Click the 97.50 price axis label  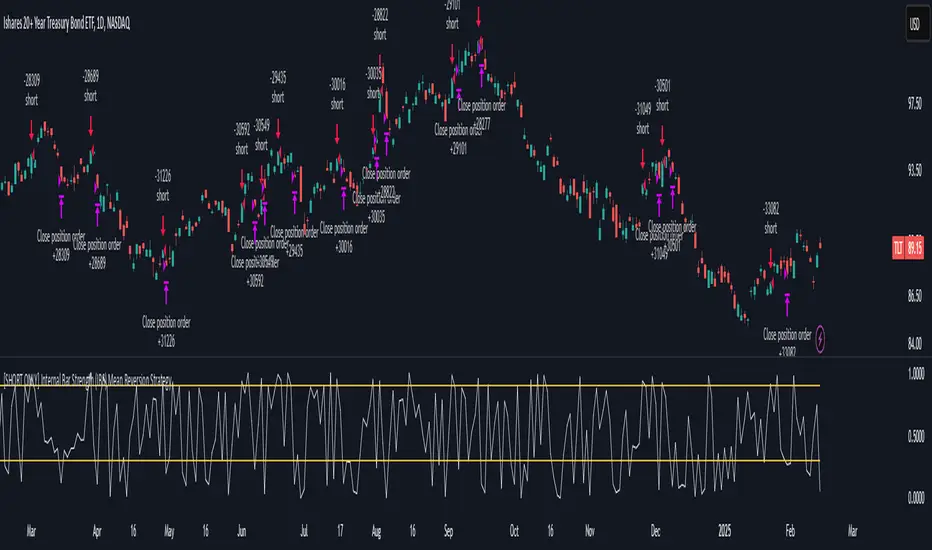click(x=915, y=103)
